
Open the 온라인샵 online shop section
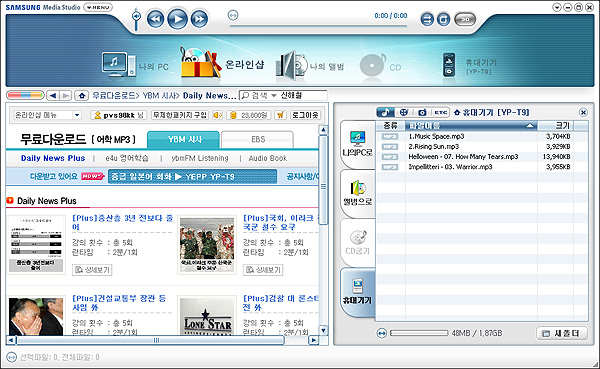[222, 63]
